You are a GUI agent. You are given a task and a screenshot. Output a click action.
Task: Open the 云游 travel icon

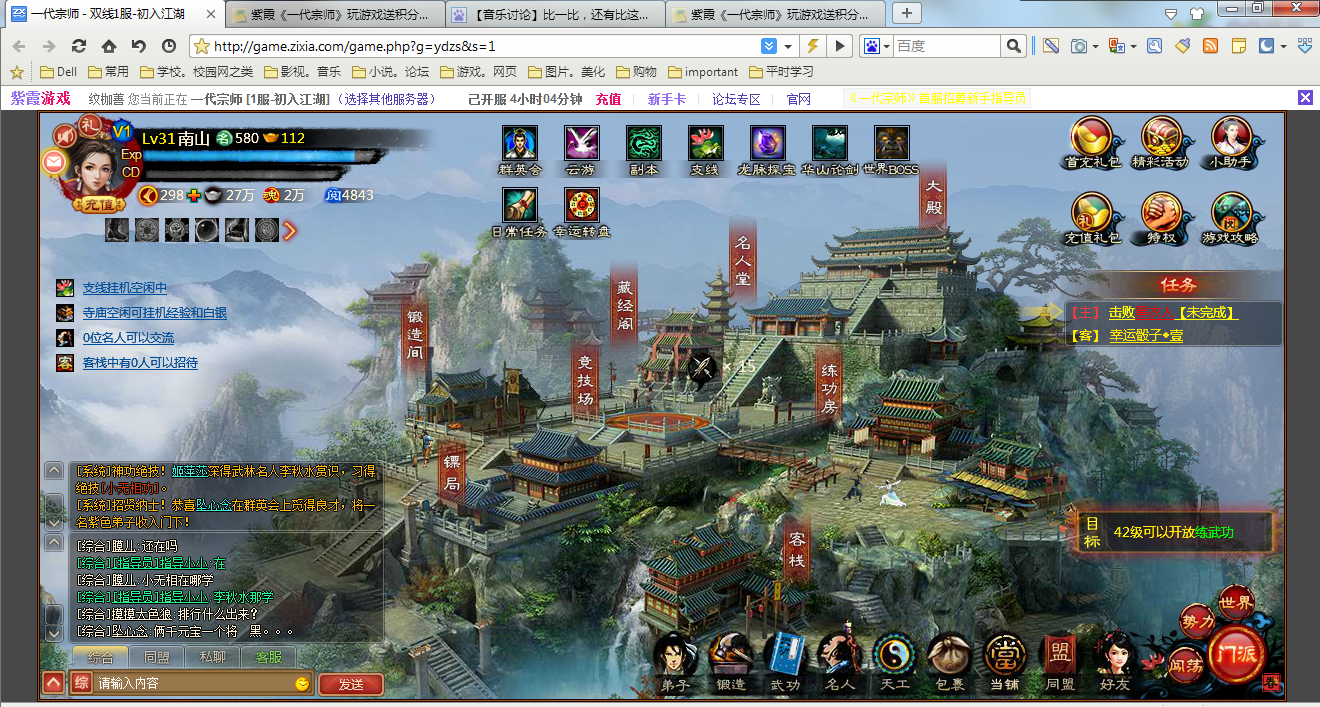point(581,150)
